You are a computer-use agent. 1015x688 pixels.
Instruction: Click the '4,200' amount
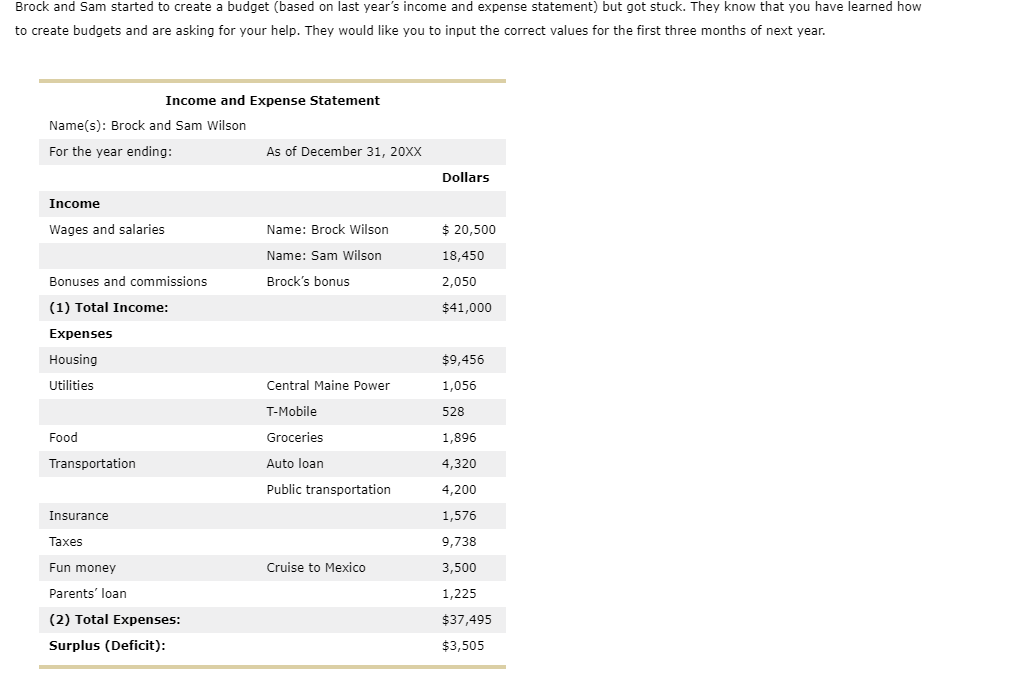point(459,490)
